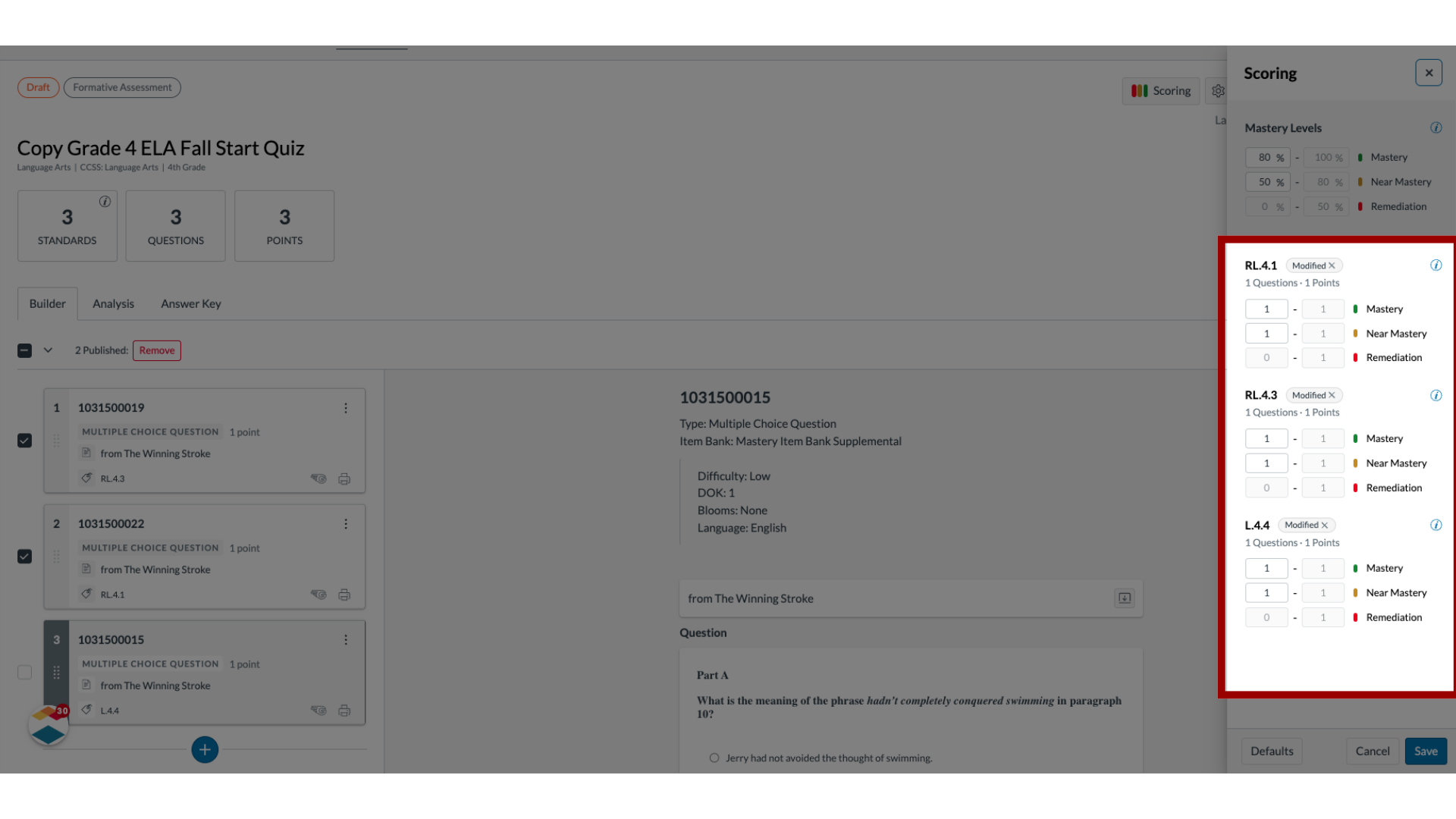1456x819 pixels.
Task: Click the Save button in Scoring panel
Action: [1425, 751]
